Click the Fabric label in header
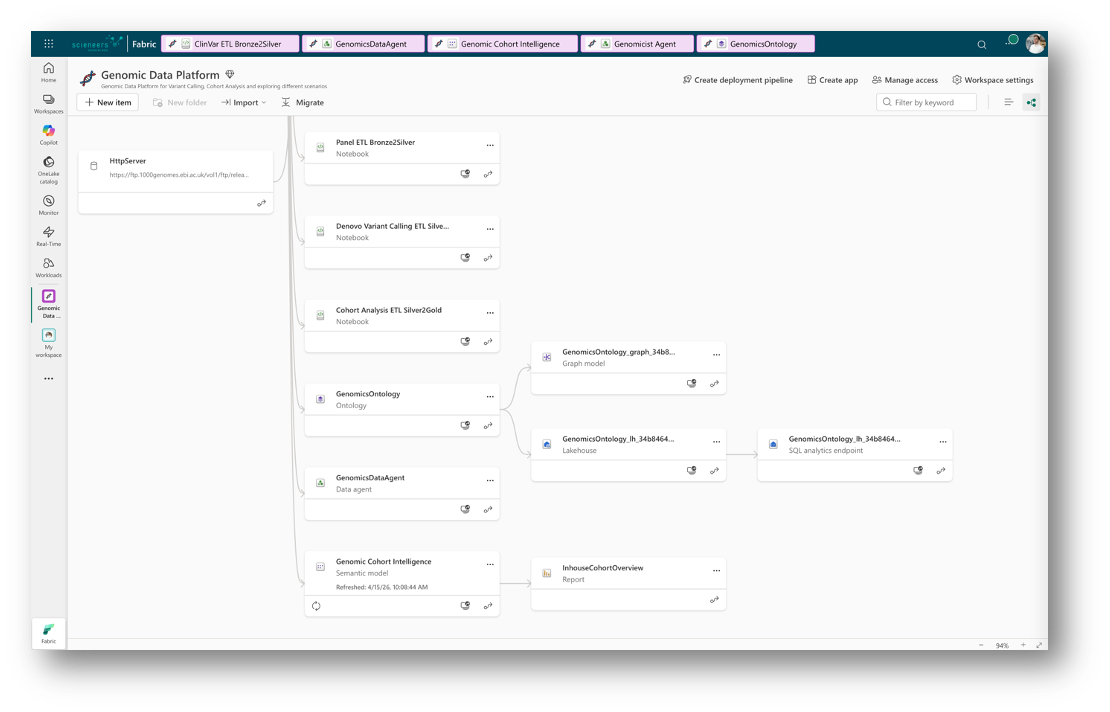This screenshot has width=1110, height=712. click(144, 44)
